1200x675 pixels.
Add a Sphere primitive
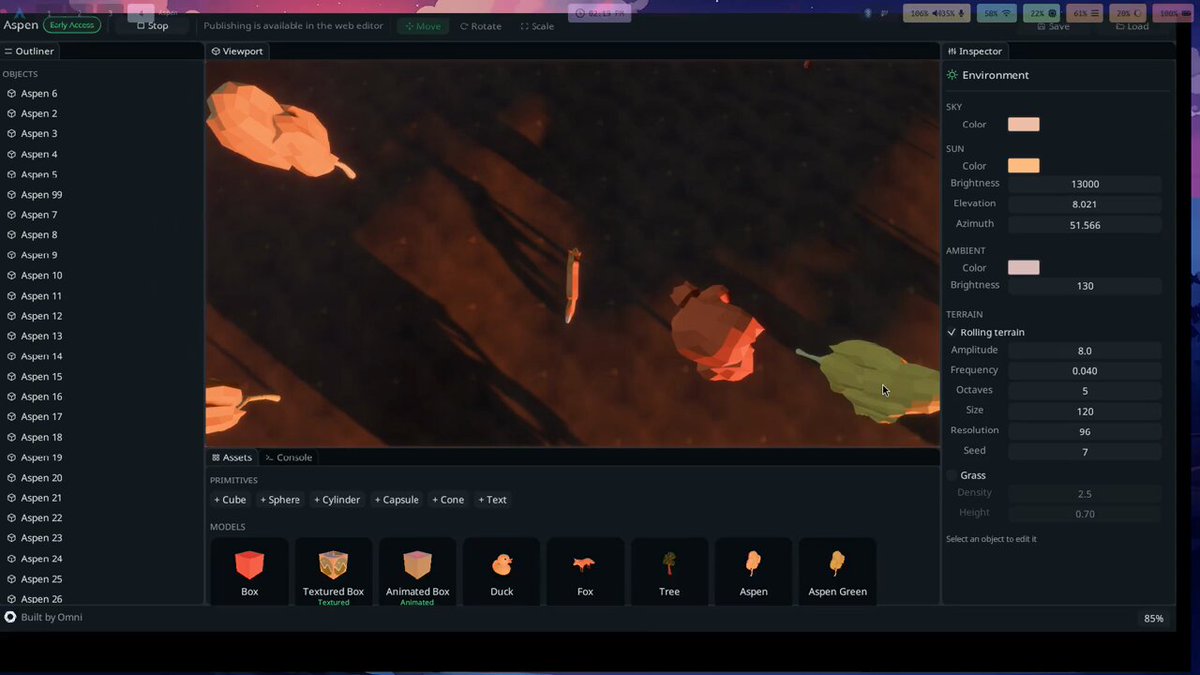coord(280,500)
